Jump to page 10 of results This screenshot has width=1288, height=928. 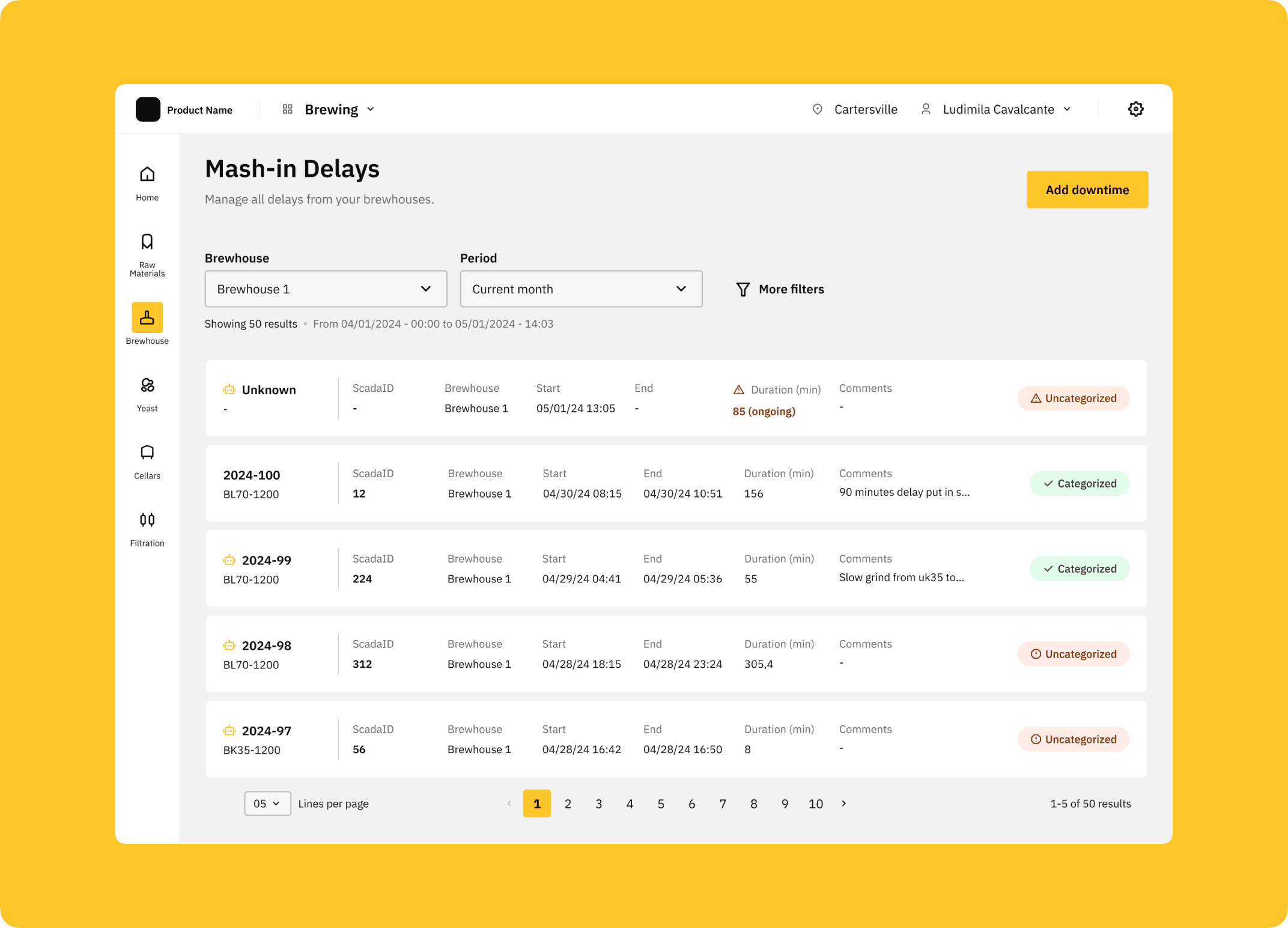coord(815,804)
